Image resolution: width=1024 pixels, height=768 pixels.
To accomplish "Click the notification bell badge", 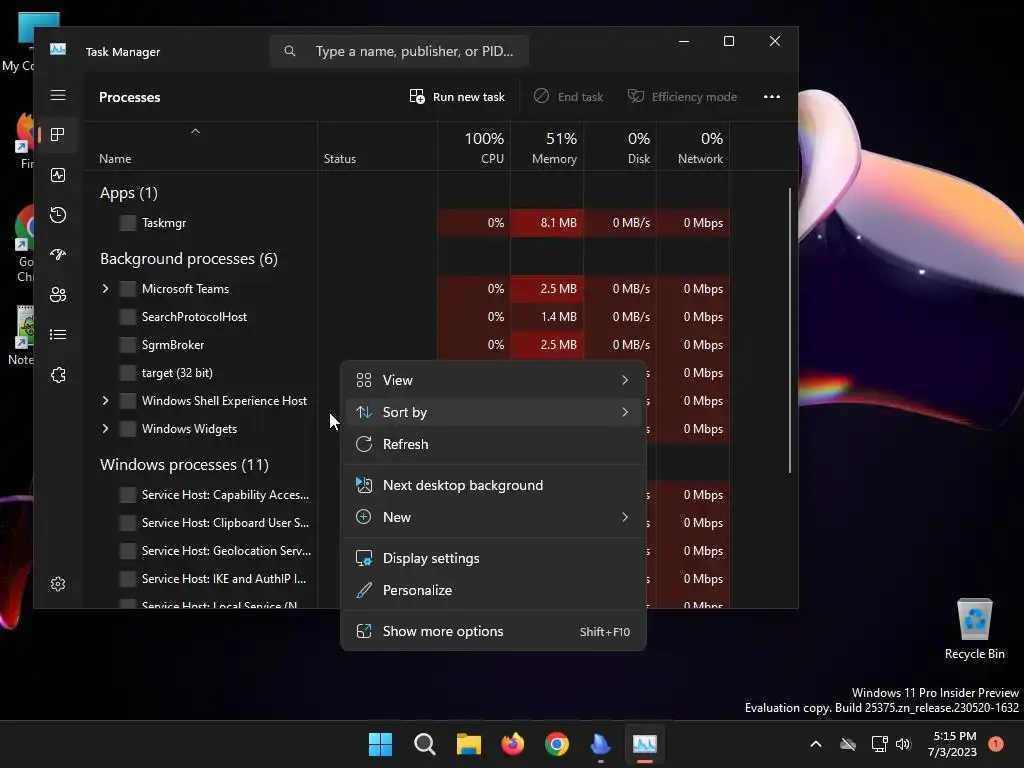I will click(996, 744).
